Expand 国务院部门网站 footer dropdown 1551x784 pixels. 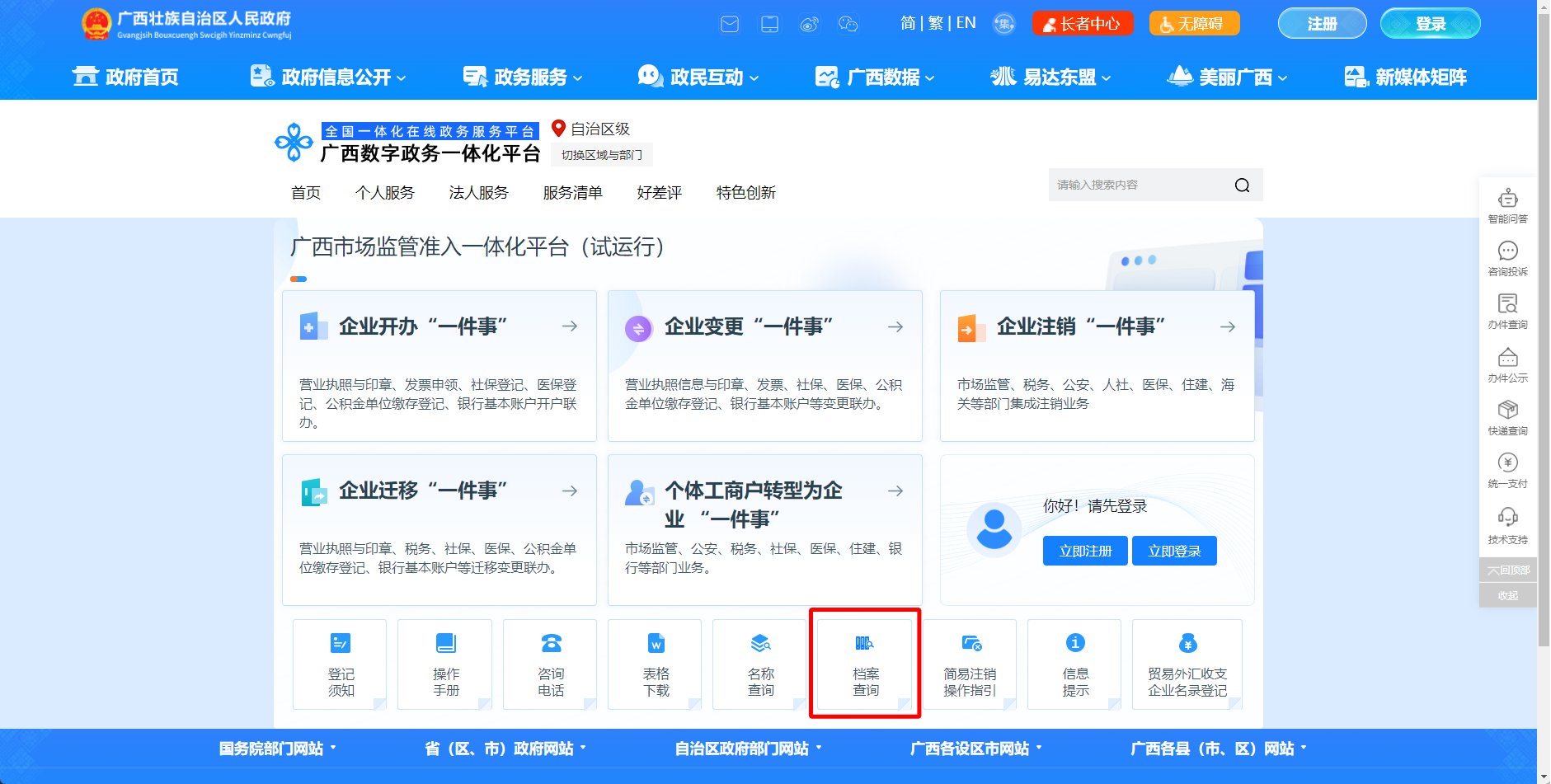click(277, 749)
